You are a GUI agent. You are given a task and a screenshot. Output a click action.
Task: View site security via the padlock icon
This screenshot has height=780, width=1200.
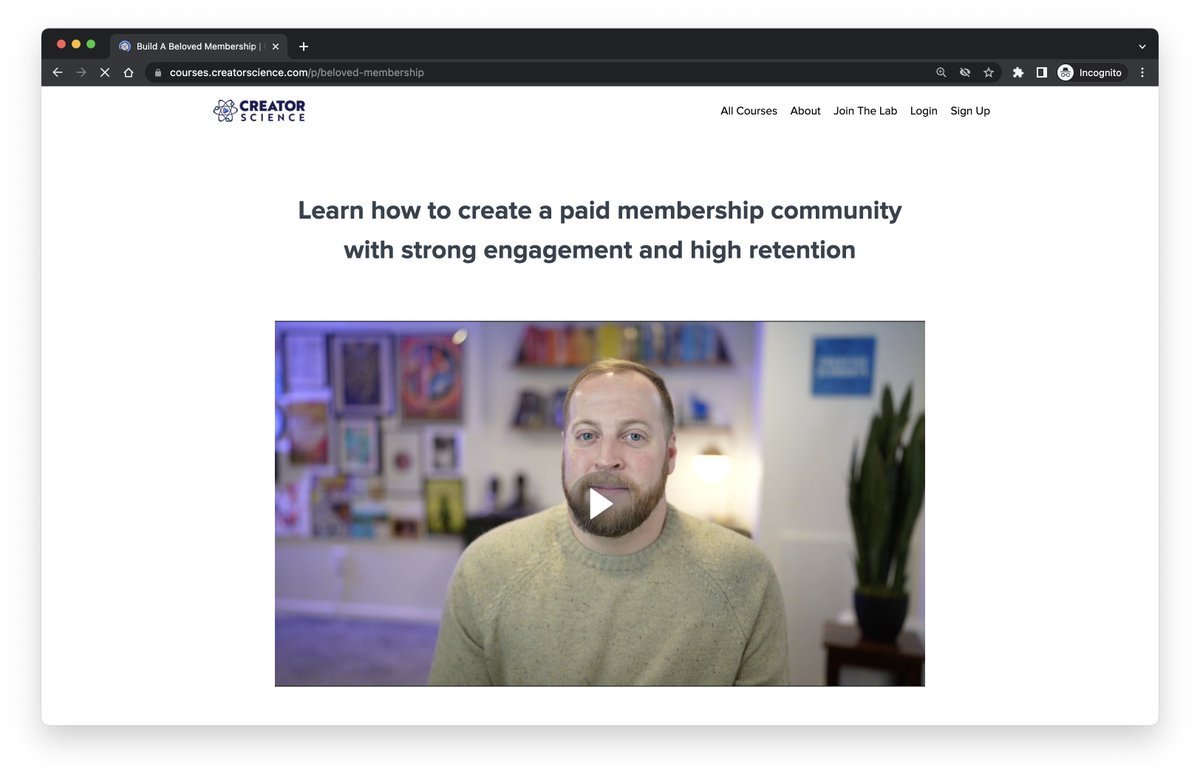click(157, 72)
